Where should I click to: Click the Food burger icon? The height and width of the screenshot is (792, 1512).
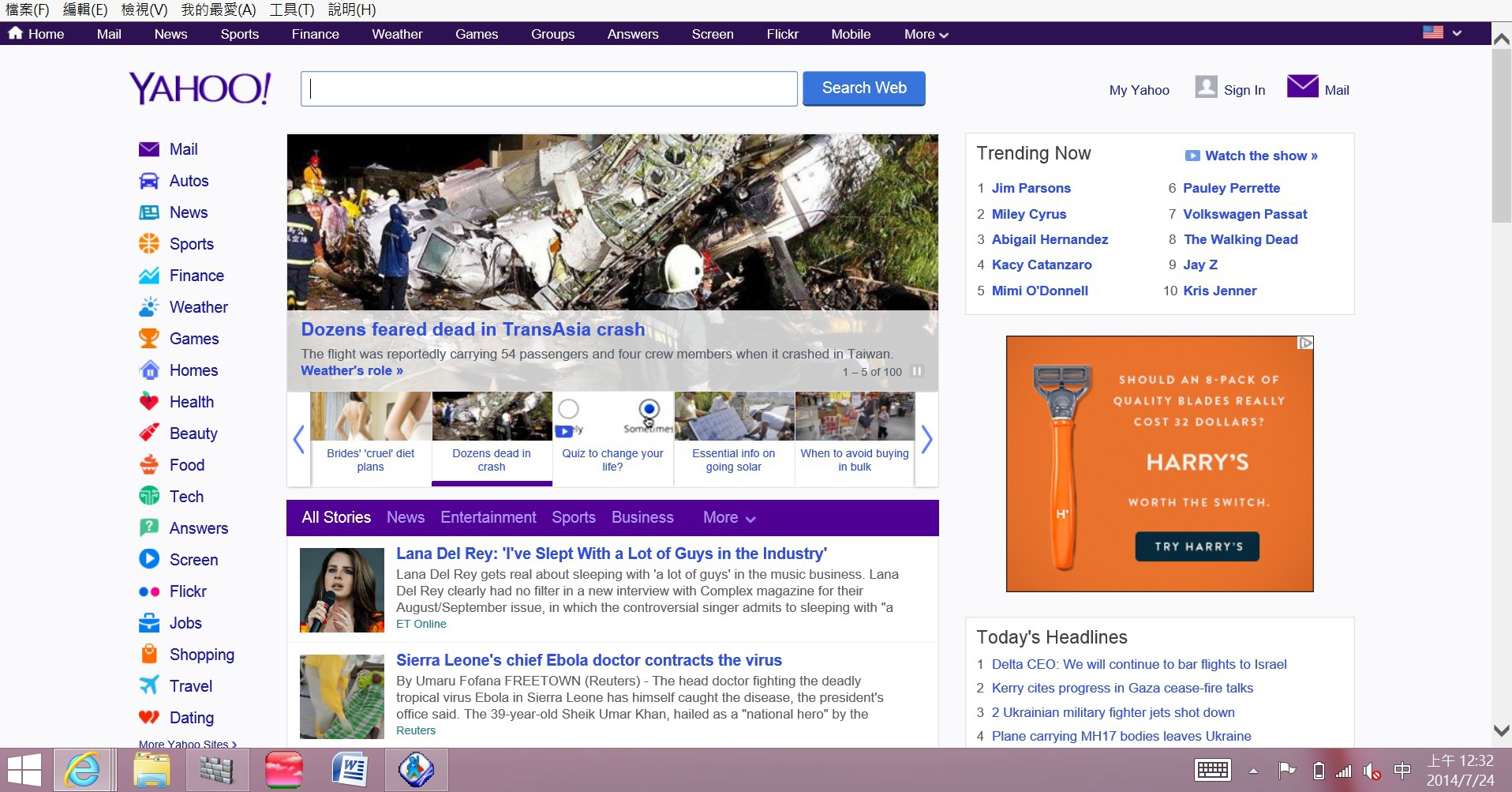click(149, 465)
